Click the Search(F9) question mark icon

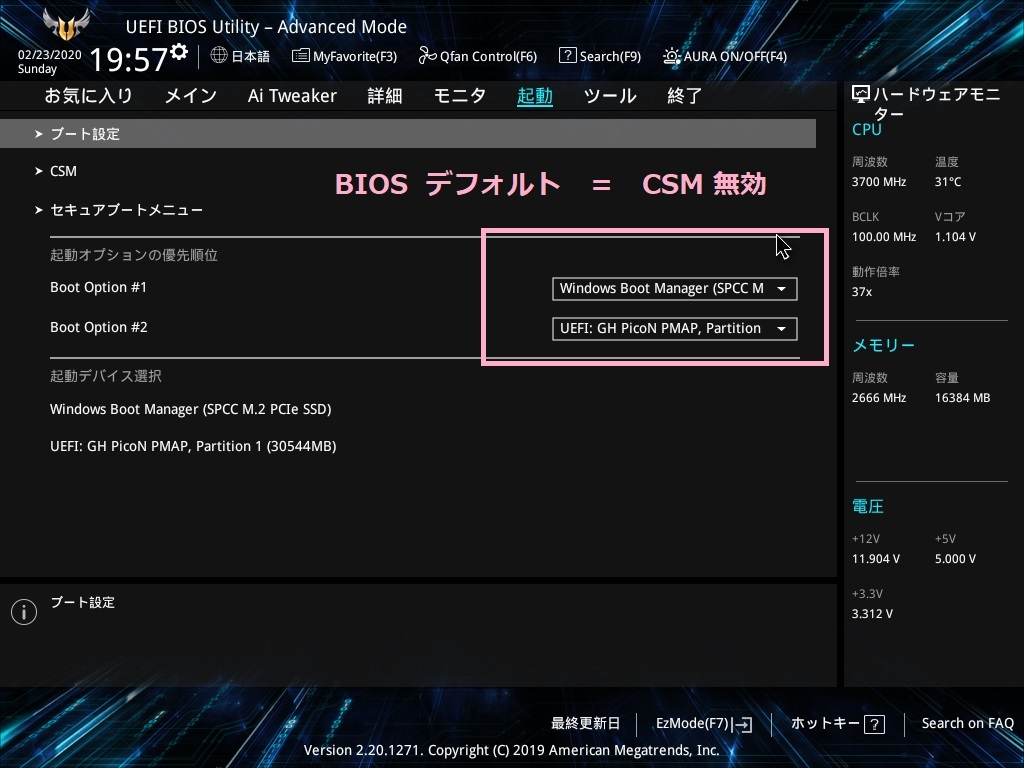click(x=568, y=56)
